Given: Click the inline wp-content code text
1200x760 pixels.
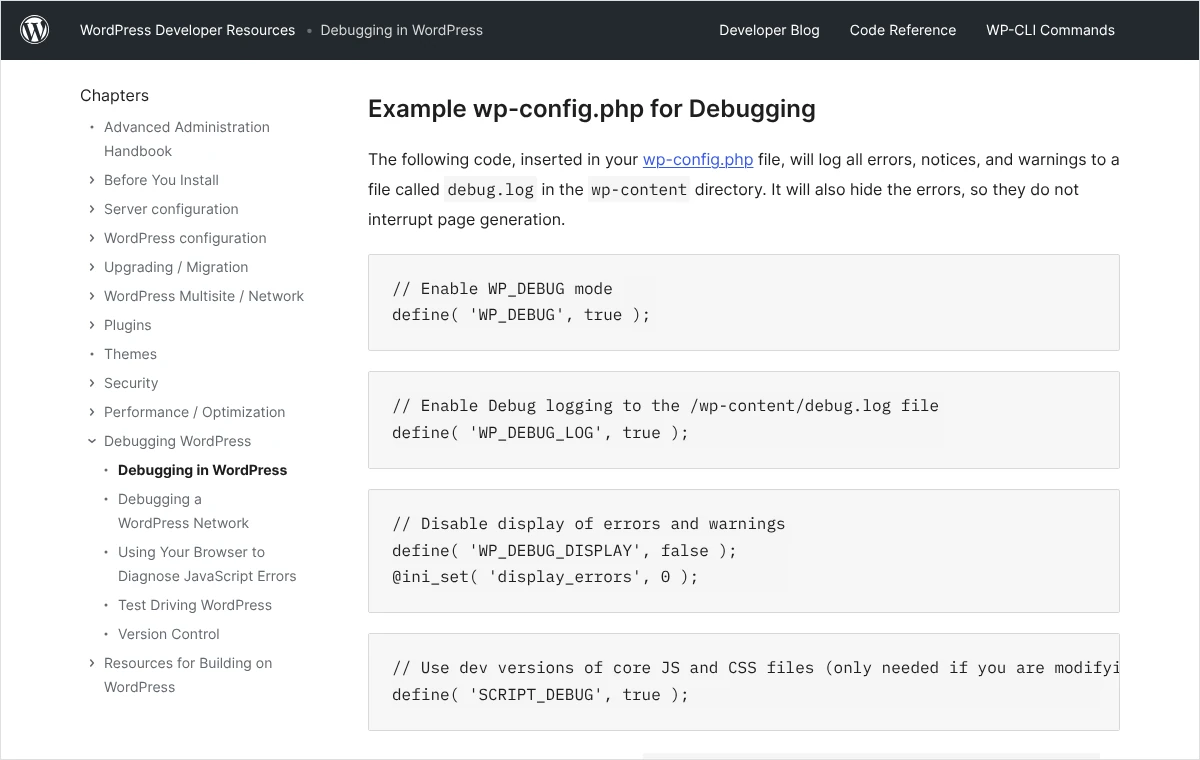Looking at the screenshot, I should [639, 190].
